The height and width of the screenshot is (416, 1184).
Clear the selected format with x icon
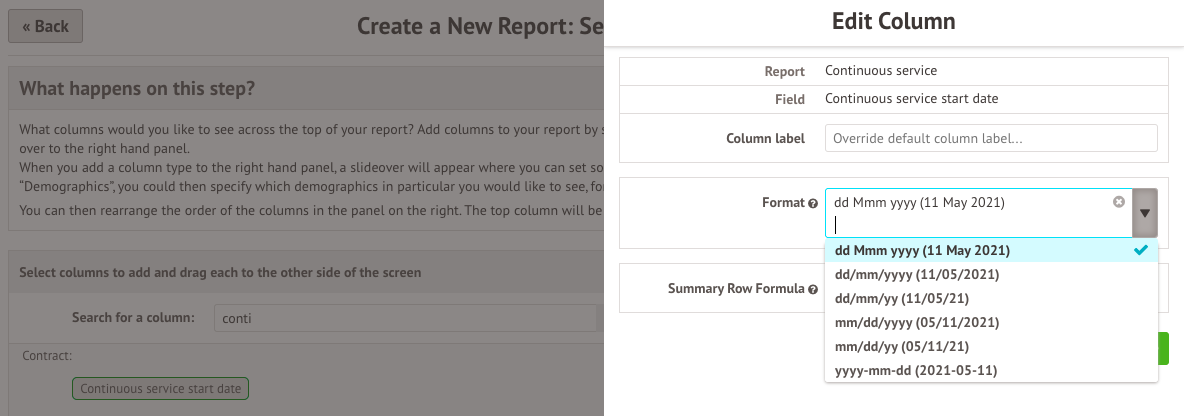pyautogui.click(x=1119, y=202)
